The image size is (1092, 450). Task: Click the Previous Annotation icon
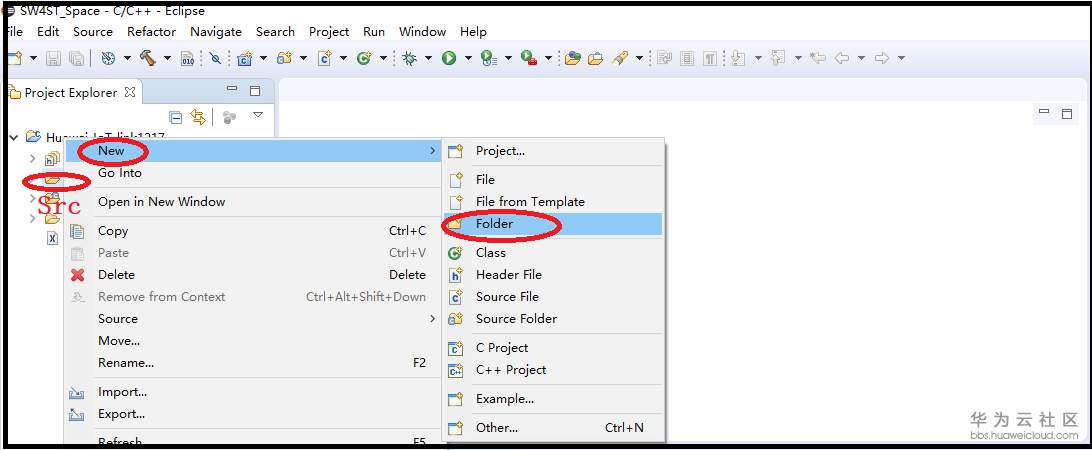tap(779, 59)
